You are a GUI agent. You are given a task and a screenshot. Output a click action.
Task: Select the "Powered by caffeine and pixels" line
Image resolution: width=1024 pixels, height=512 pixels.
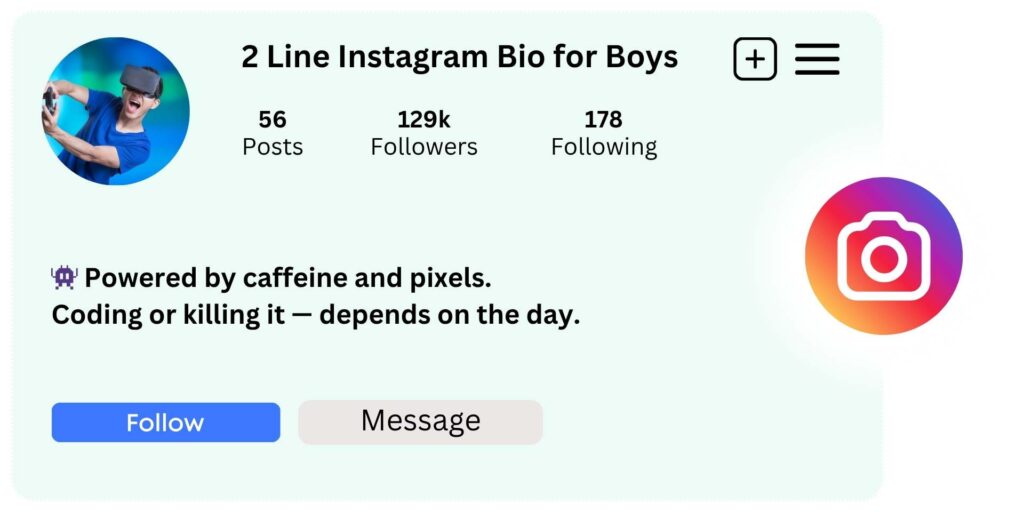point(288,277)
